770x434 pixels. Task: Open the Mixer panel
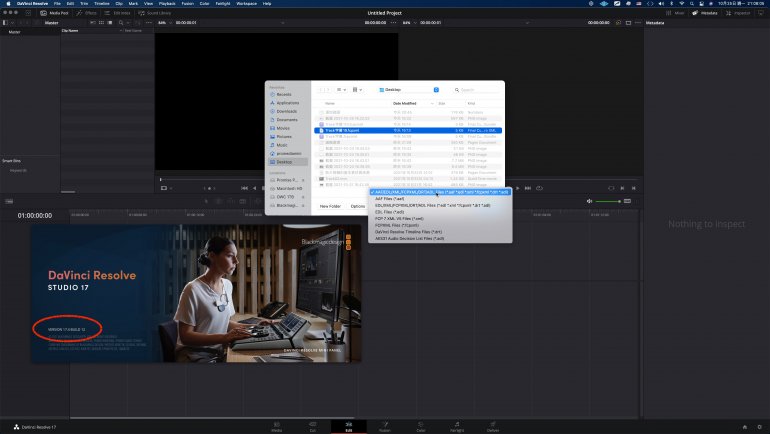(677, 13)
